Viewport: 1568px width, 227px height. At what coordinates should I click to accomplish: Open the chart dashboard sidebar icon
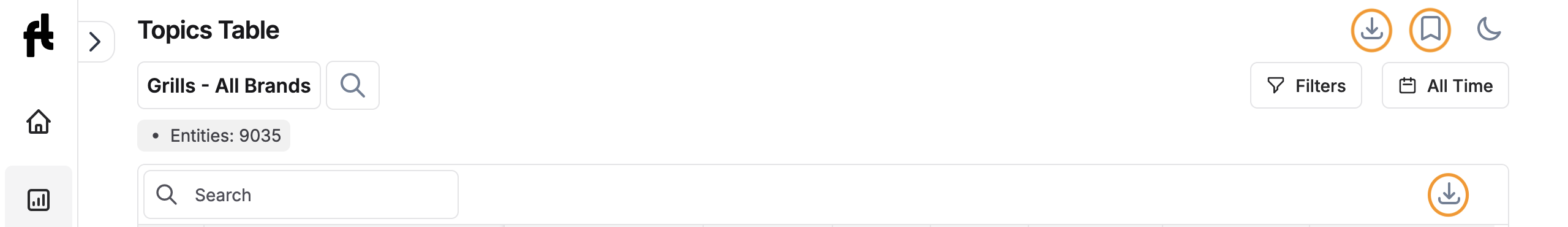tap(39, 200)
